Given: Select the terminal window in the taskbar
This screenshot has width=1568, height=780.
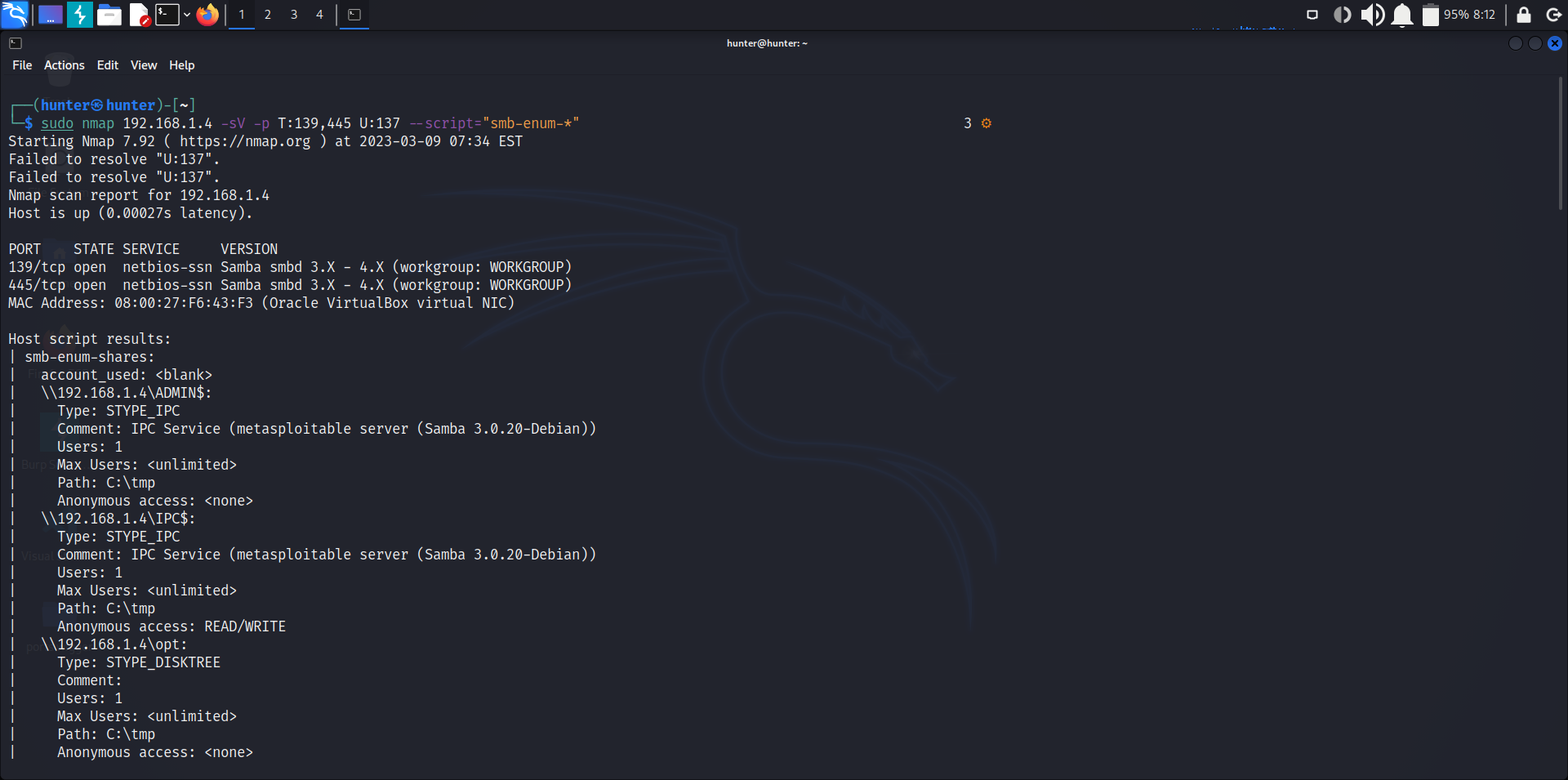Looking at the screenshot, I should click(354, 15).
